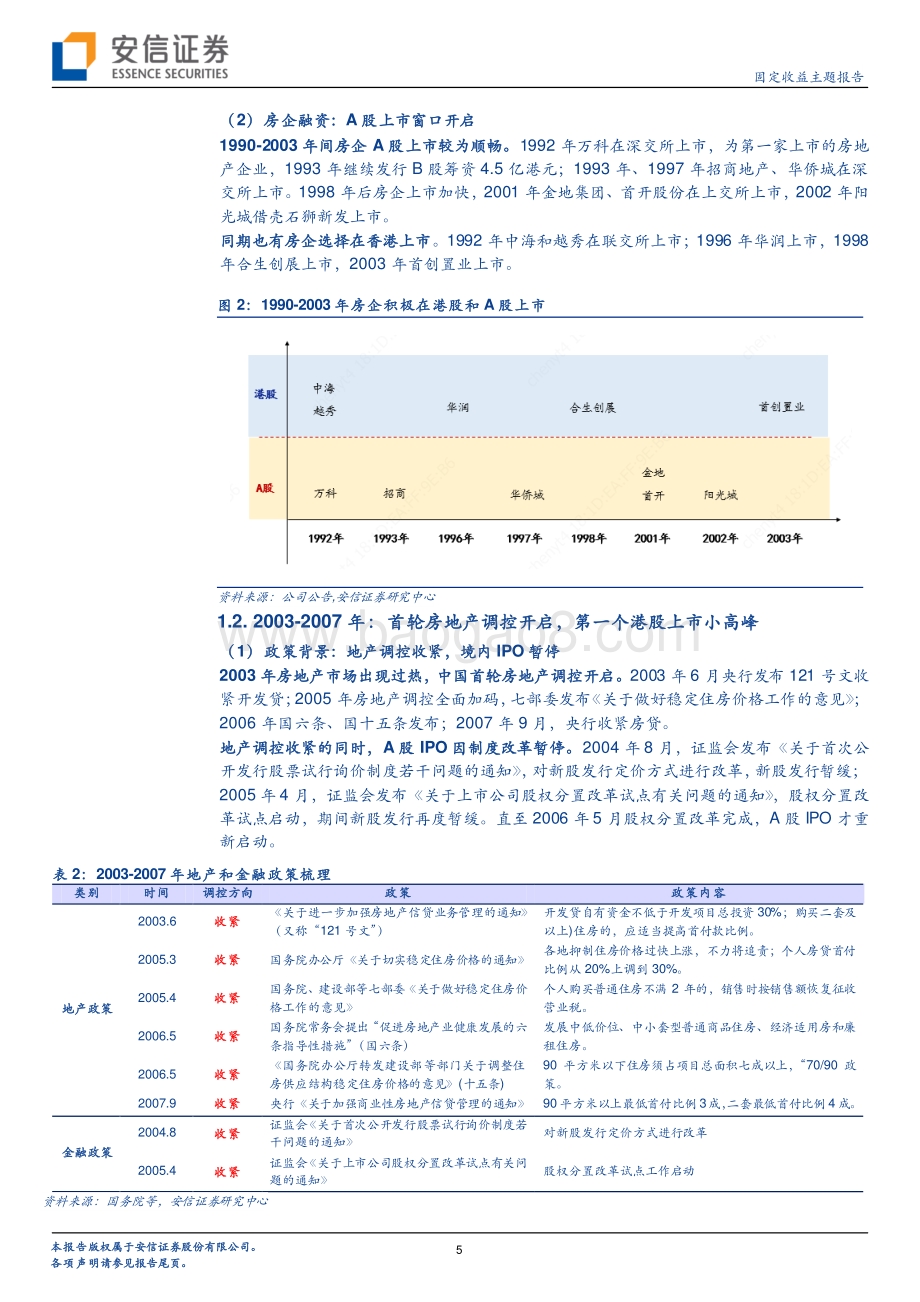Click footer '本报告版权属于安信证券股份有限公司。'

tap(155, 1248)
